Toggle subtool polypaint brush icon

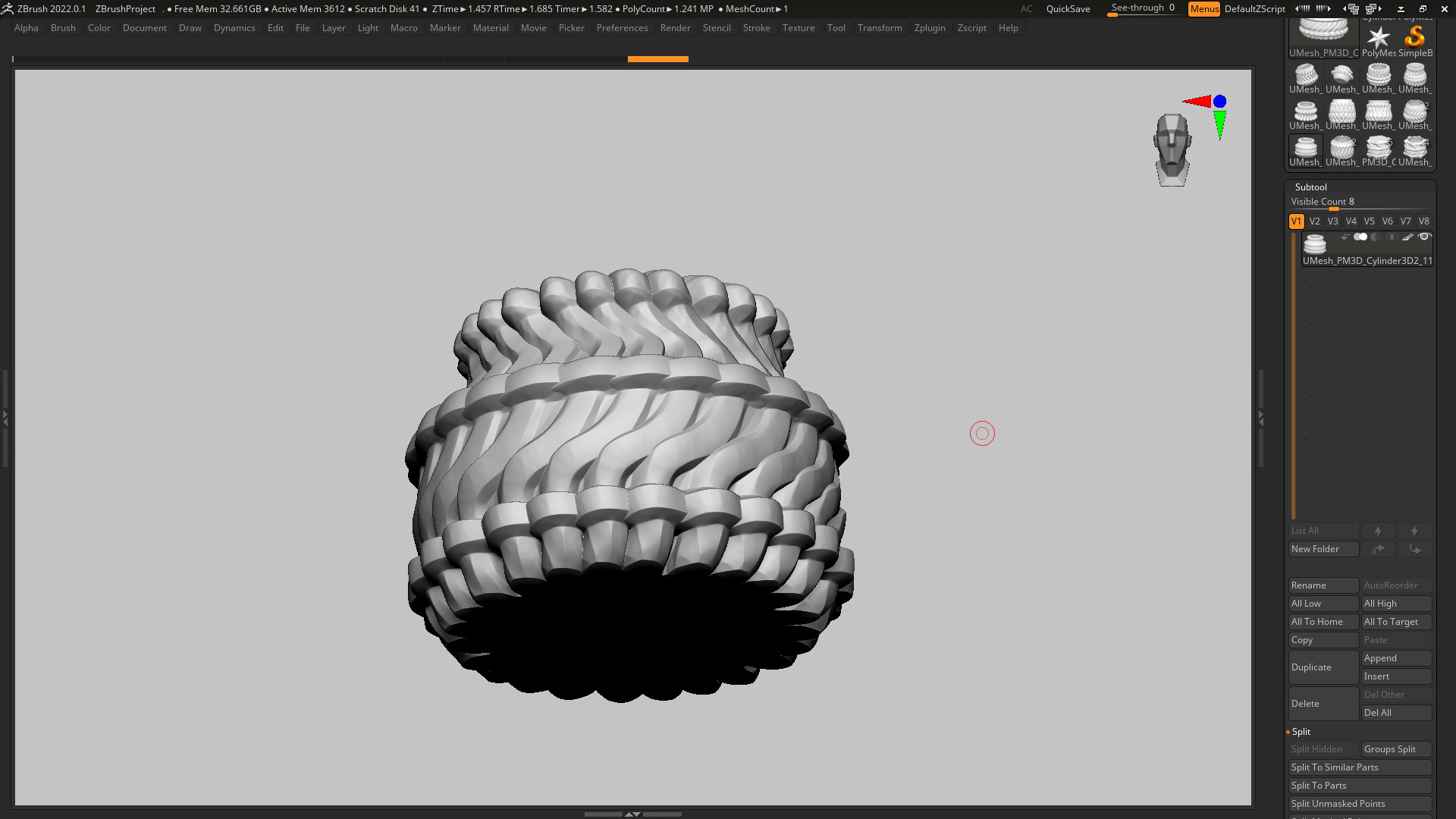(x=1407, y=237)
